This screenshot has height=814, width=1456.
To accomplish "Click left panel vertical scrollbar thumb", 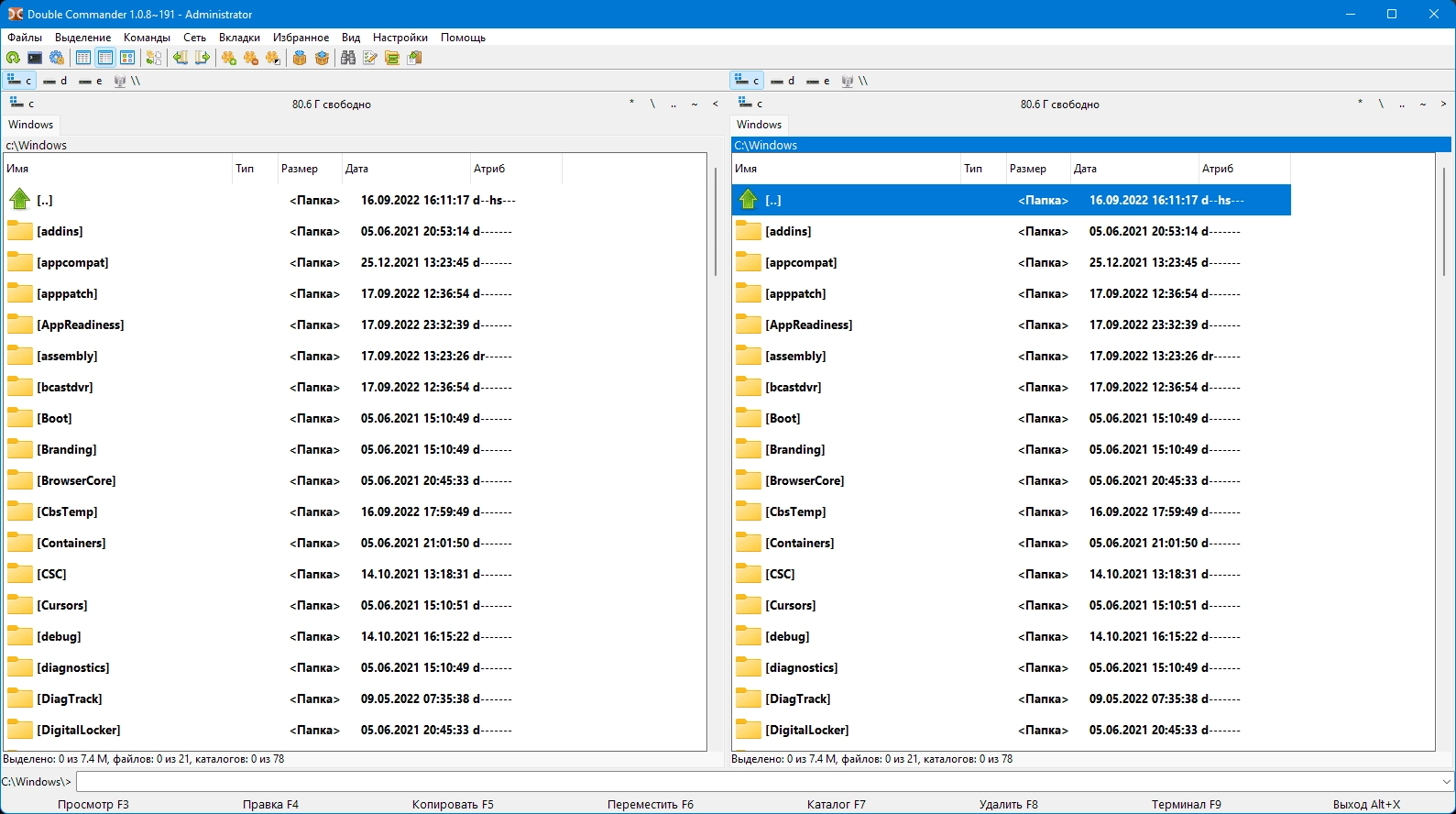I will click(715, 221).
